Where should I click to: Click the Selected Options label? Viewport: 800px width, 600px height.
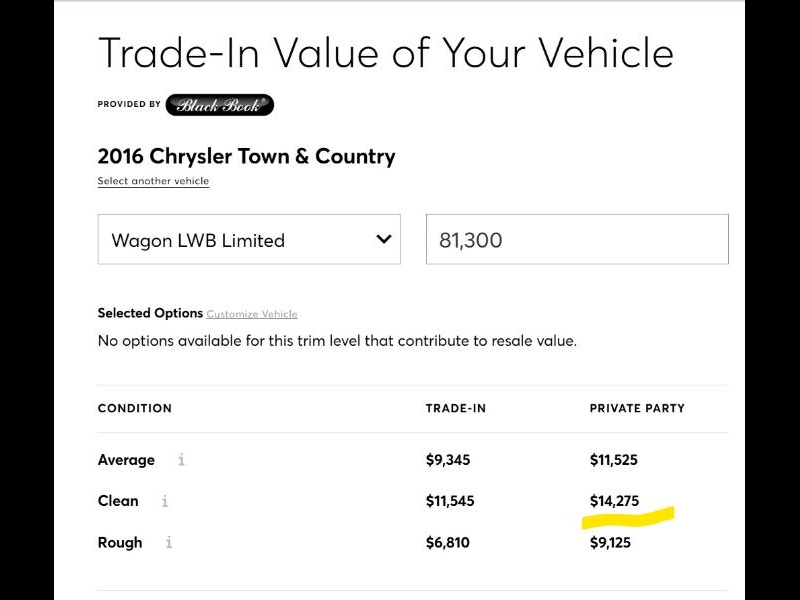150,313
